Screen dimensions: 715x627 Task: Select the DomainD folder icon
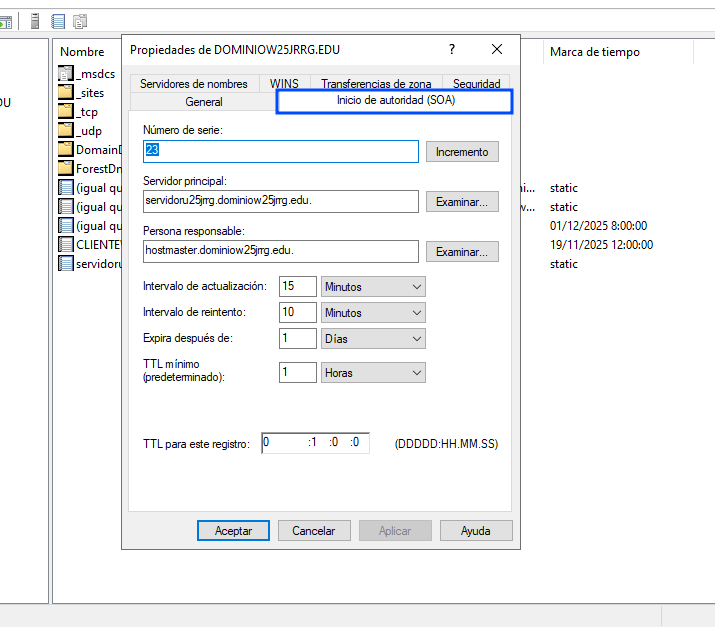[x=66, y=150]
